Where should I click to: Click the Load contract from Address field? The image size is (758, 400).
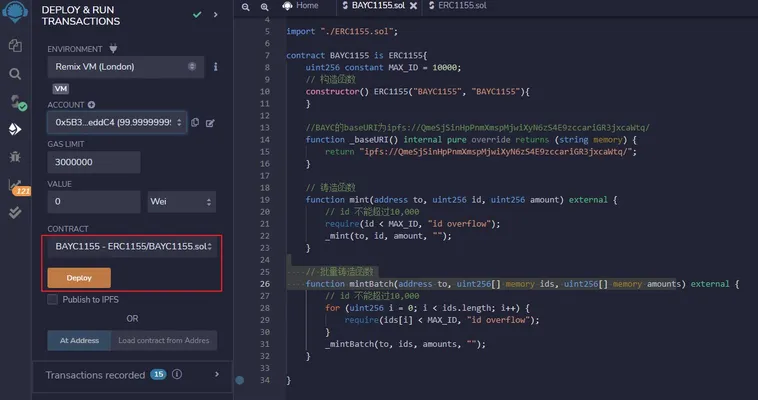click(x=164, y=341)
